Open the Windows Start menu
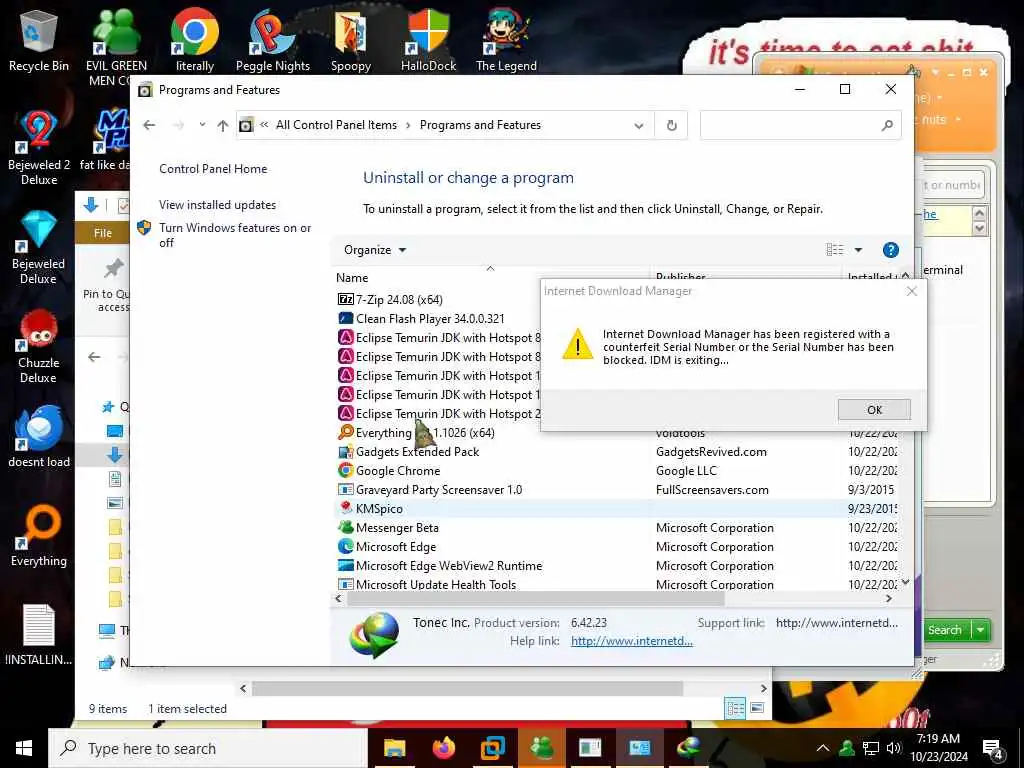Viewport: 1024px width, 768px height. point(24,748)
